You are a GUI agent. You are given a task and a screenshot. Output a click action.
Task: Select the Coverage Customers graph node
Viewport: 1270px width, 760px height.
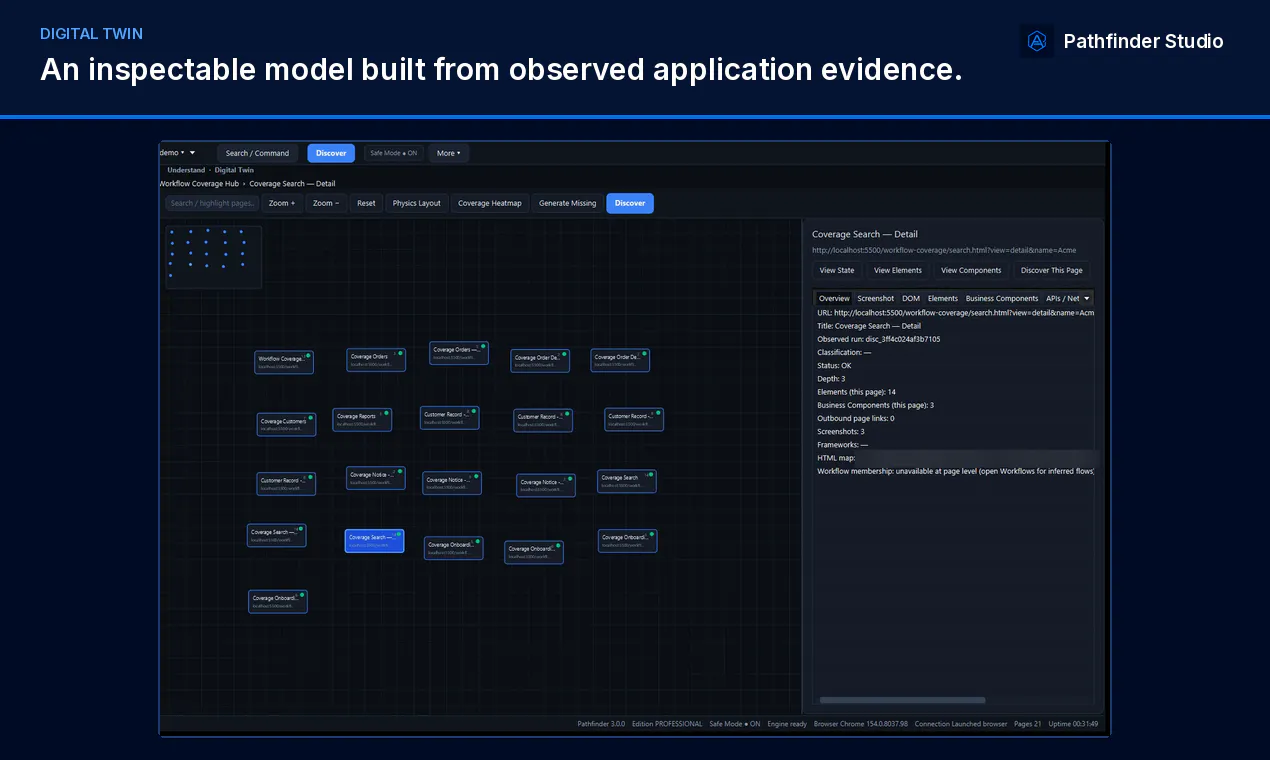coord(286,425)
